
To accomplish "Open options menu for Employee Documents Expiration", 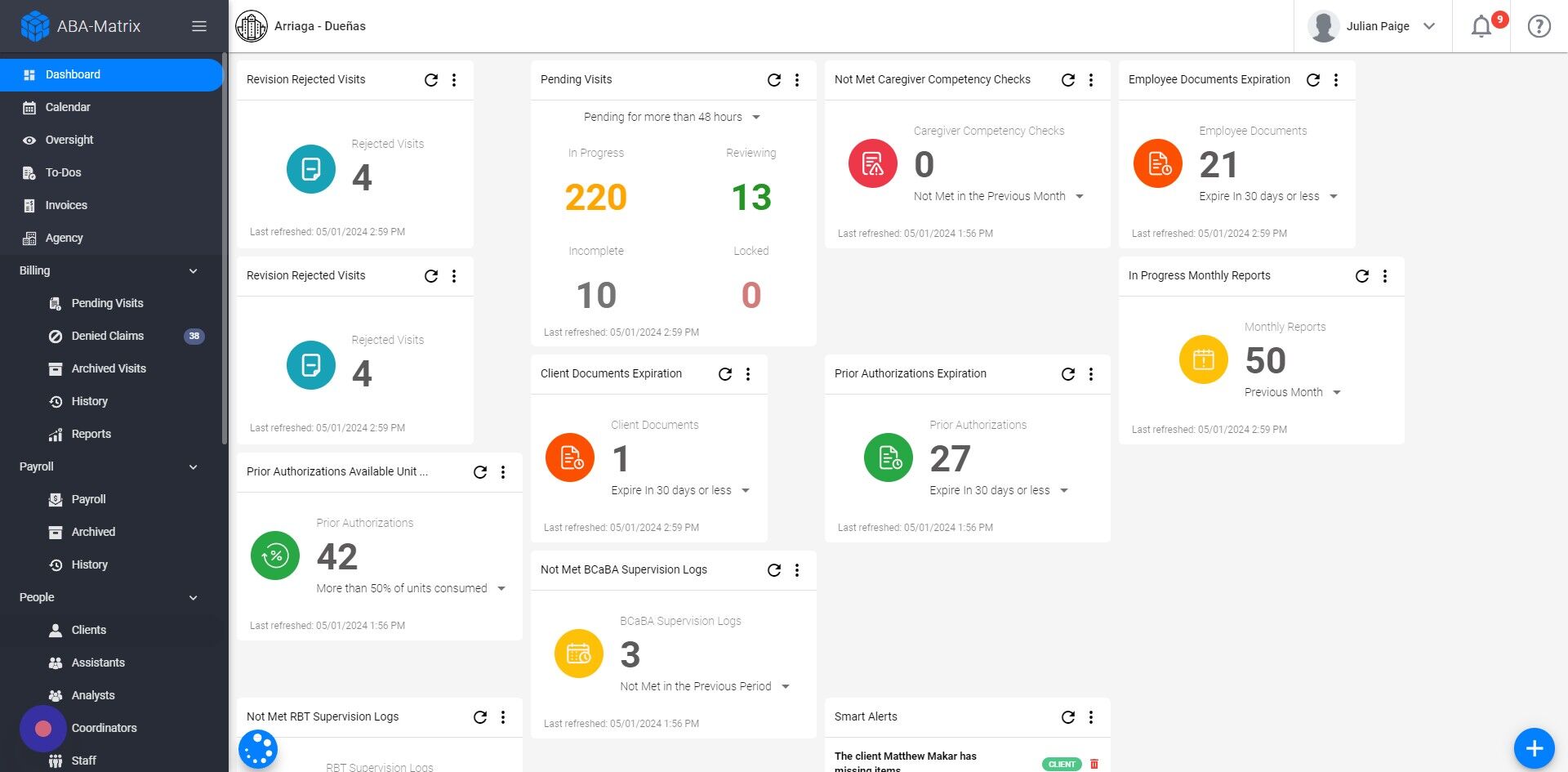I will (x=1335, y=80).
